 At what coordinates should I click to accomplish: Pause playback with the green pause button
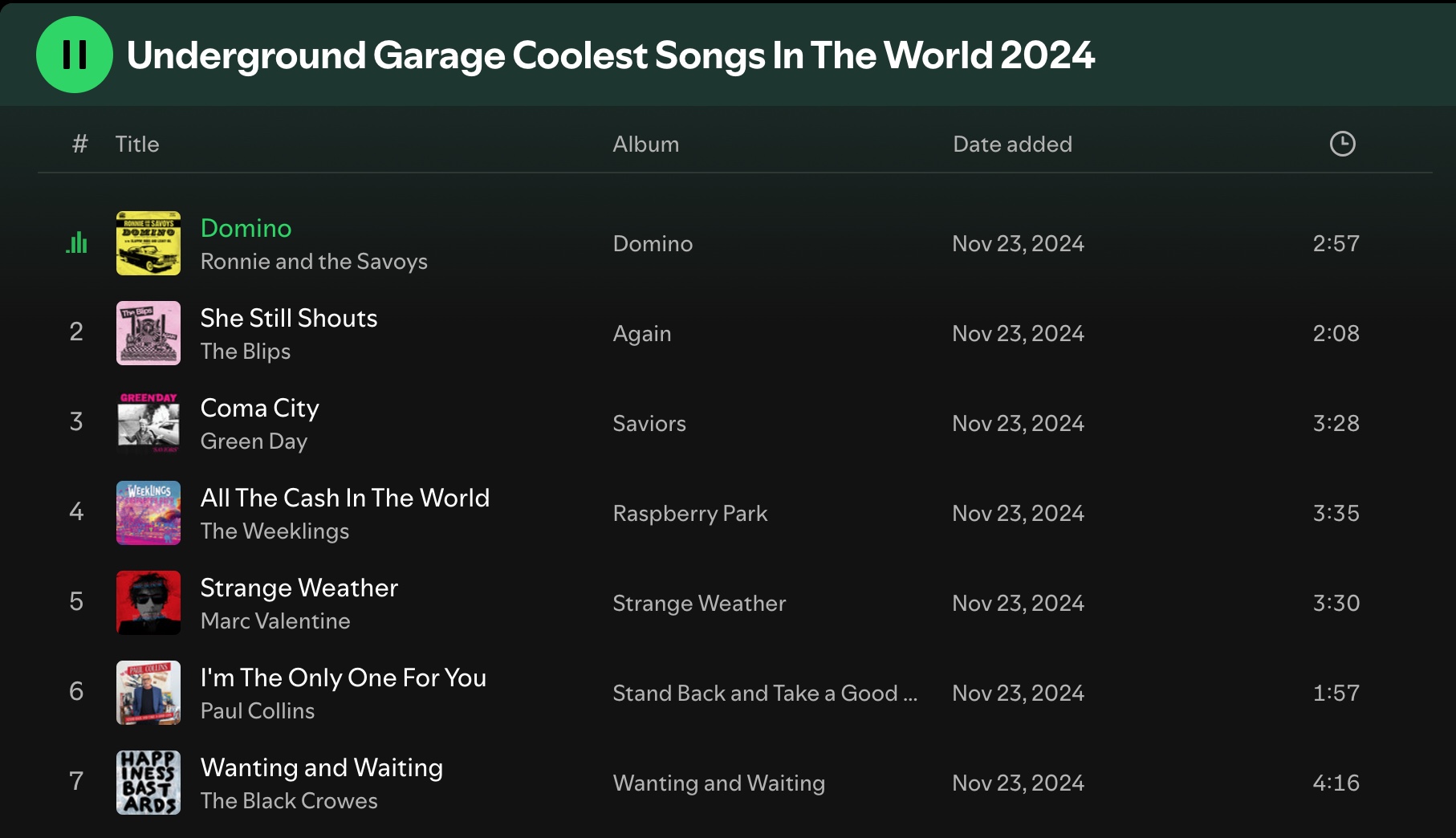pyautogui.click(x=75, y=55)
